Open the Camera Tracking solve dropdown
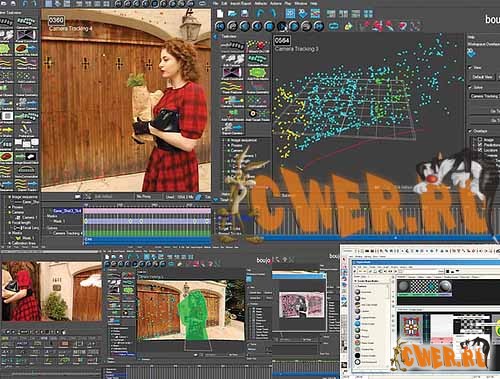This screenshot has width=500, height=379. [485, 96]
